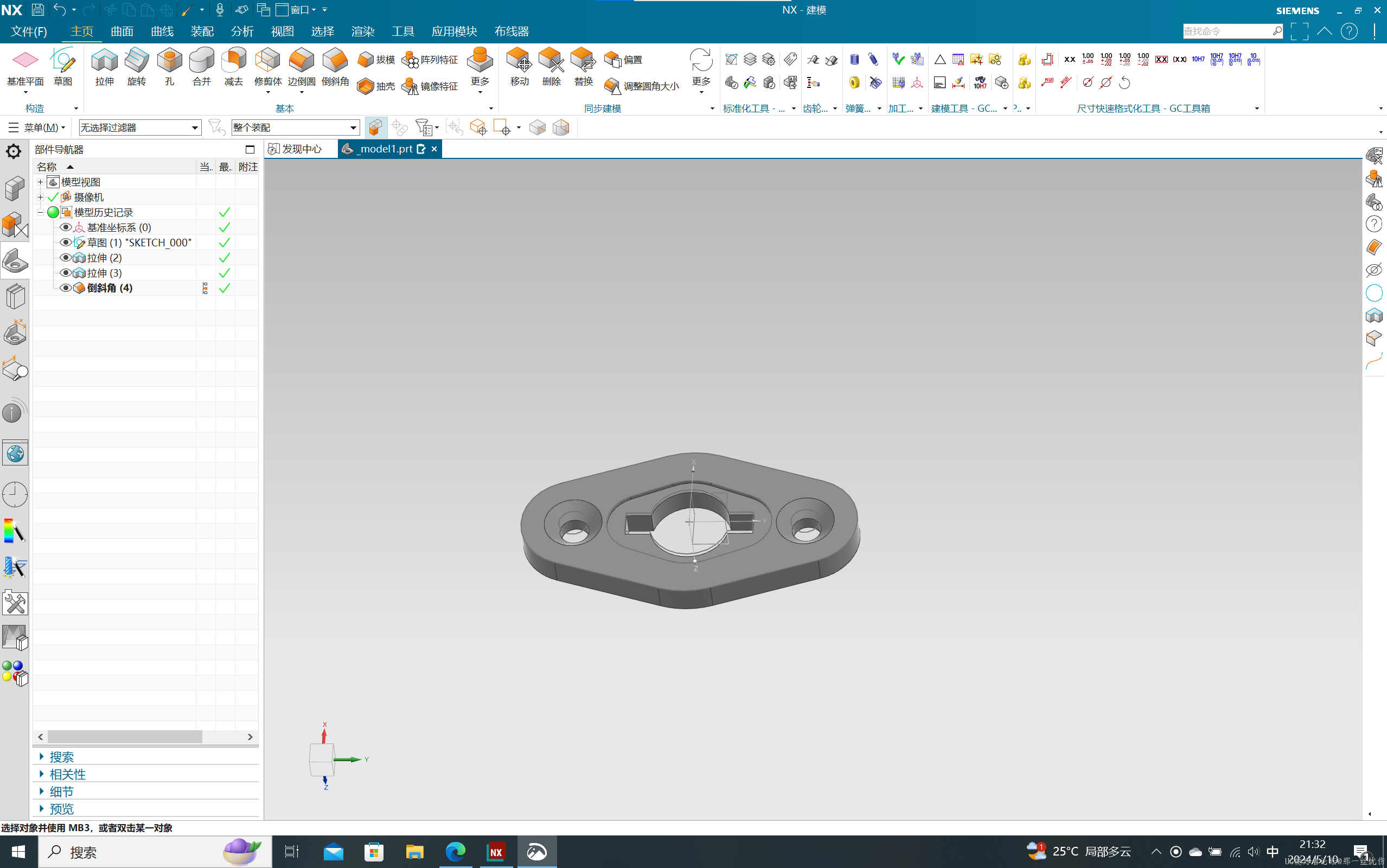Hide the 基准坐标系 (0) feature
The width and height of the screenshot is (1387, 868).
click(66, 227)
